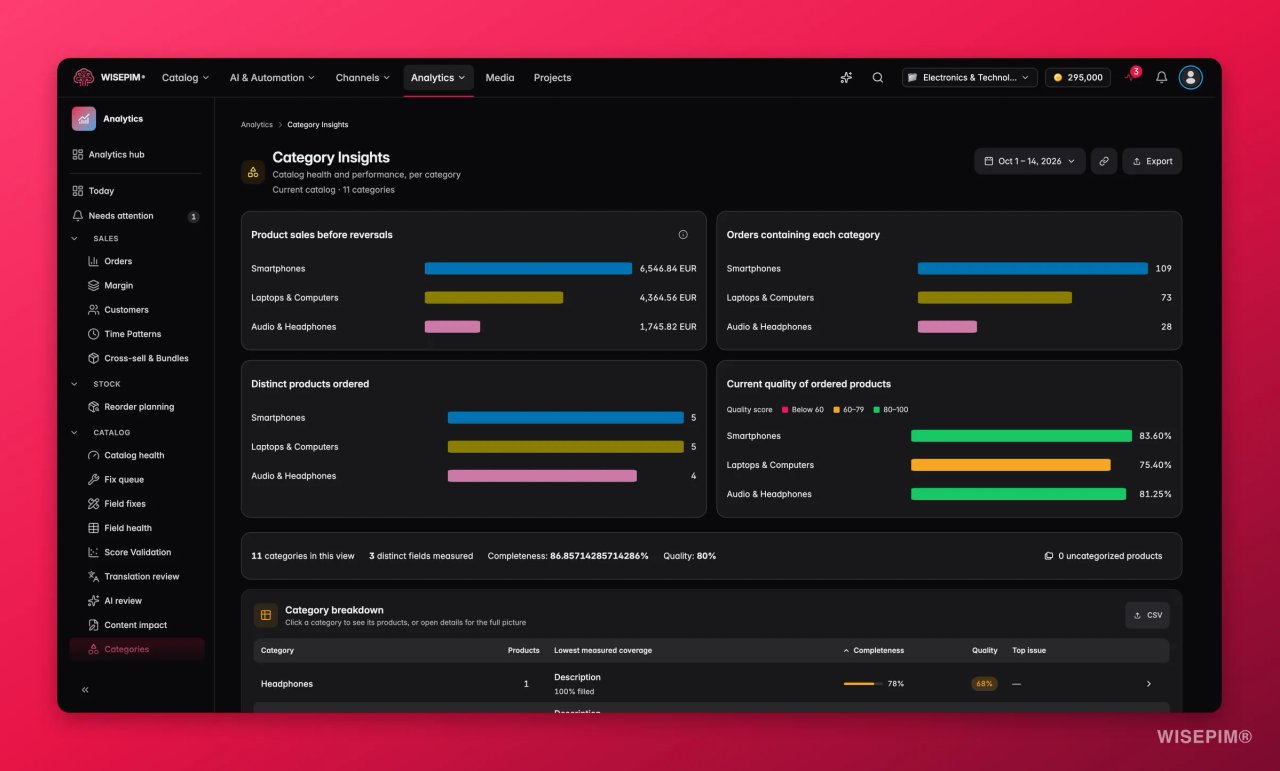Click the Headphones category row name

pyautogui.click(x=287, y=684)
